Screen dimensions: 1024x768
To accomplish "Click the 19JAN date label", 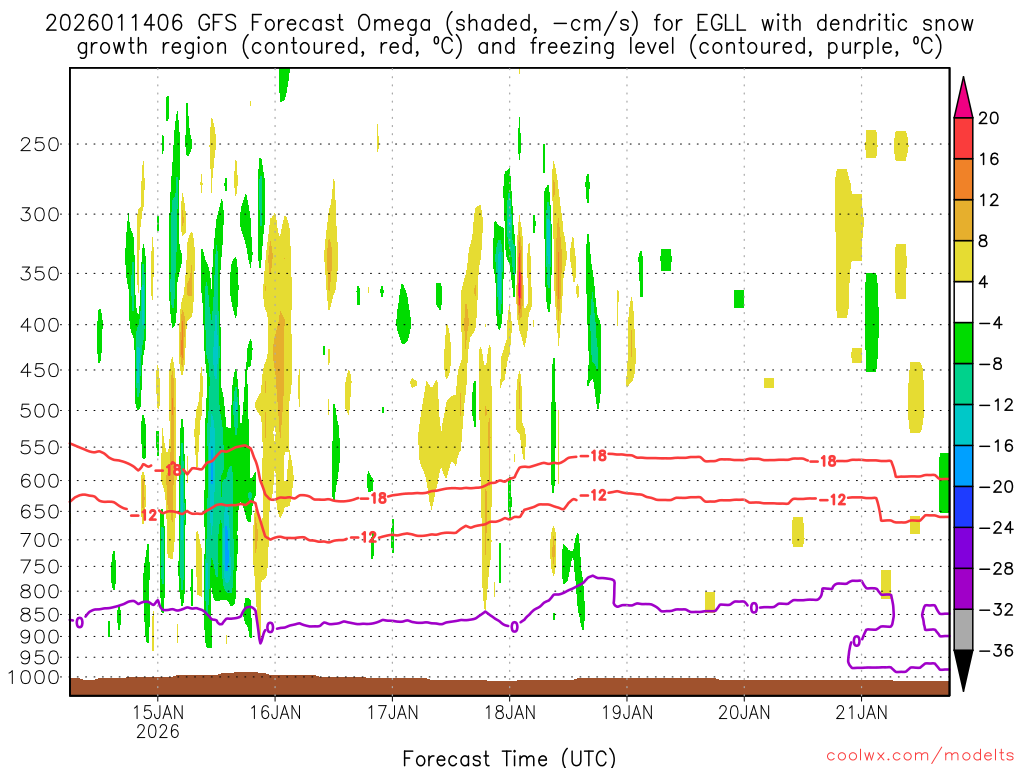I will pos(627,712).
